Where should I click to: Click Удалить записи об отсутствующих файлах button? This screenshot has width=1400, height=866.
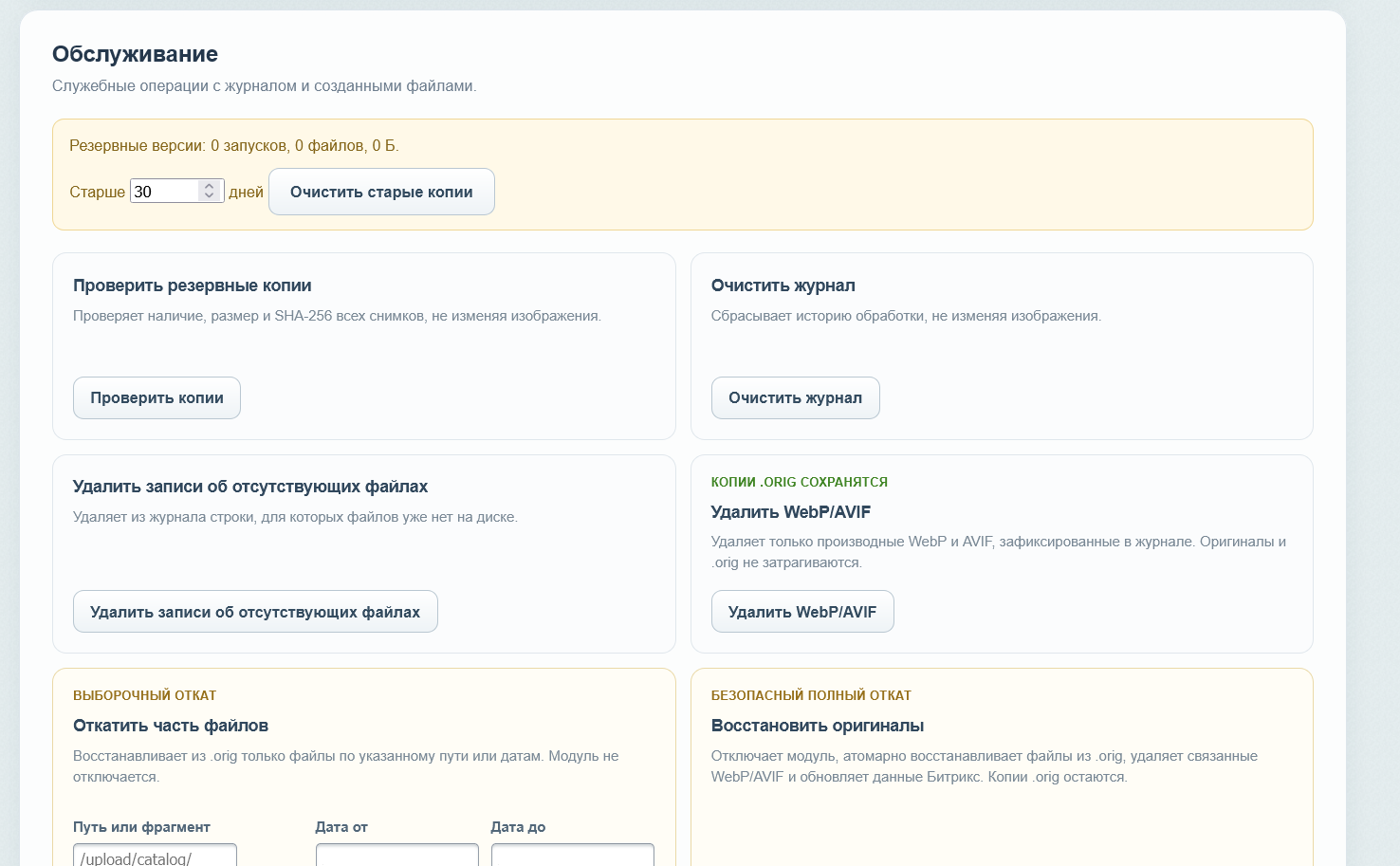pyautogui.click(x=255, y=612)
